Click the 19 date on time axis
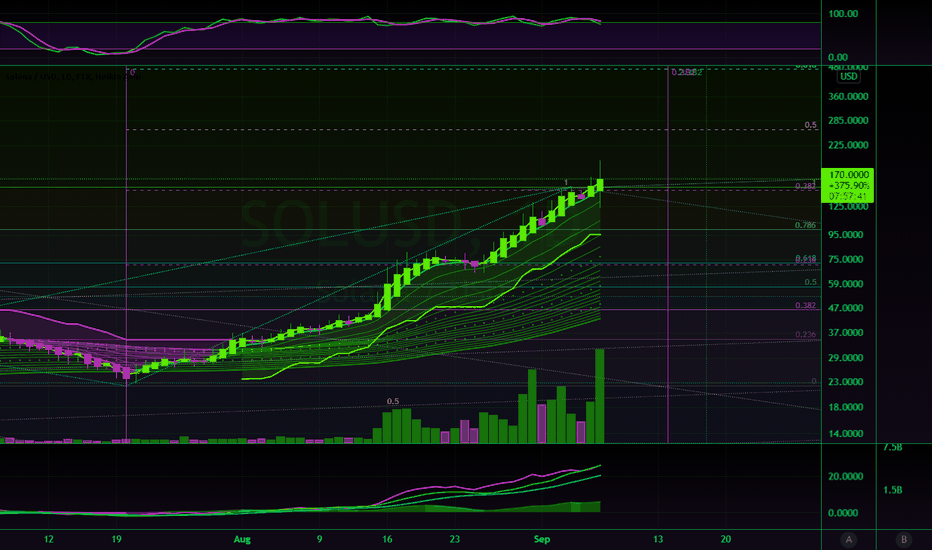The height and width of the screenshot is (550, 932). pyautogui.click(x=116, y=539)
